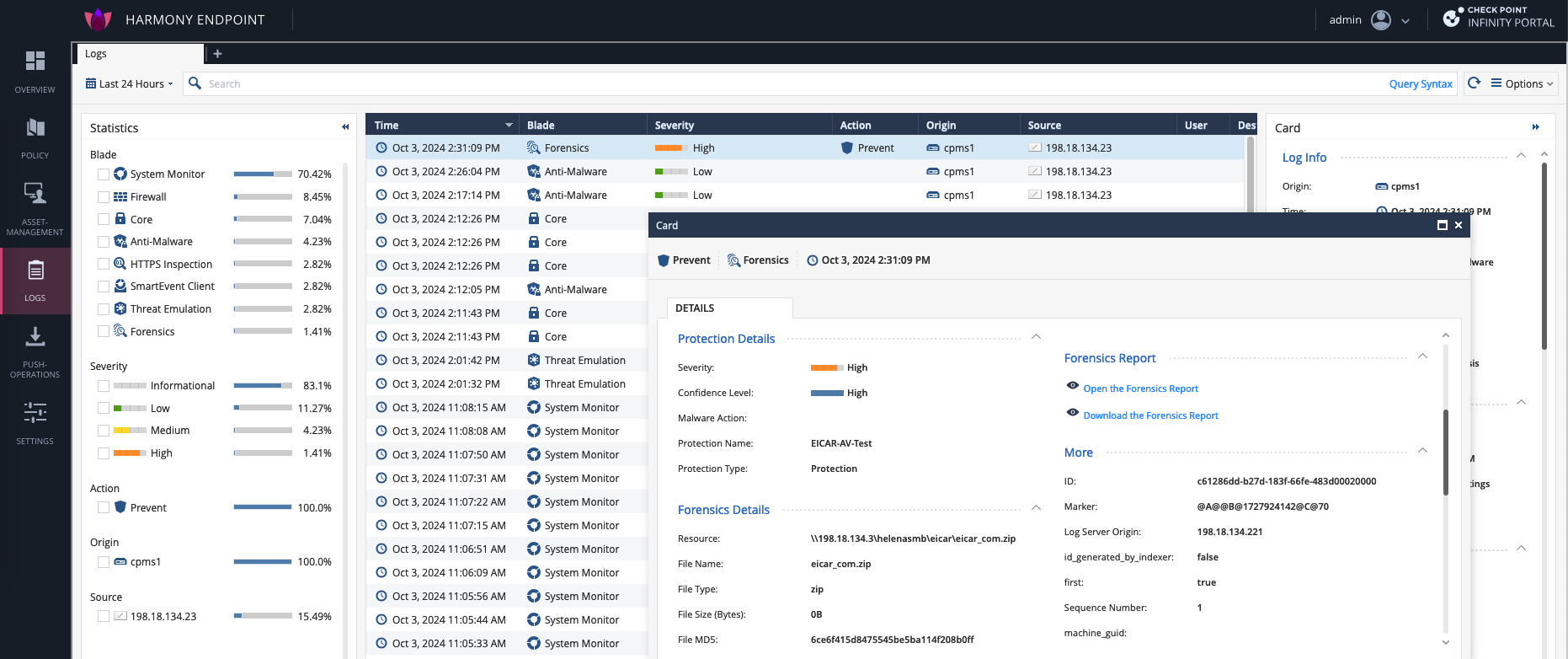Go to the Policy section icon
The image size is (1568, 659).
click(35, 129)
